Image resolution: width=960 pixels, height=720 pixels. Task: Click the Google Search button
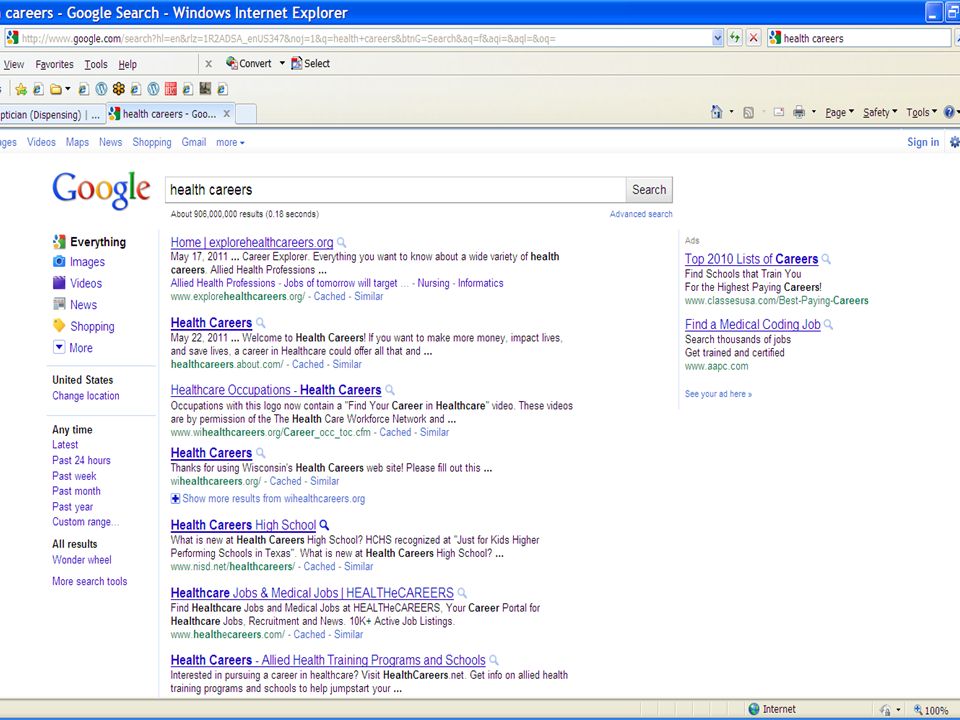[x=649, y=190]
